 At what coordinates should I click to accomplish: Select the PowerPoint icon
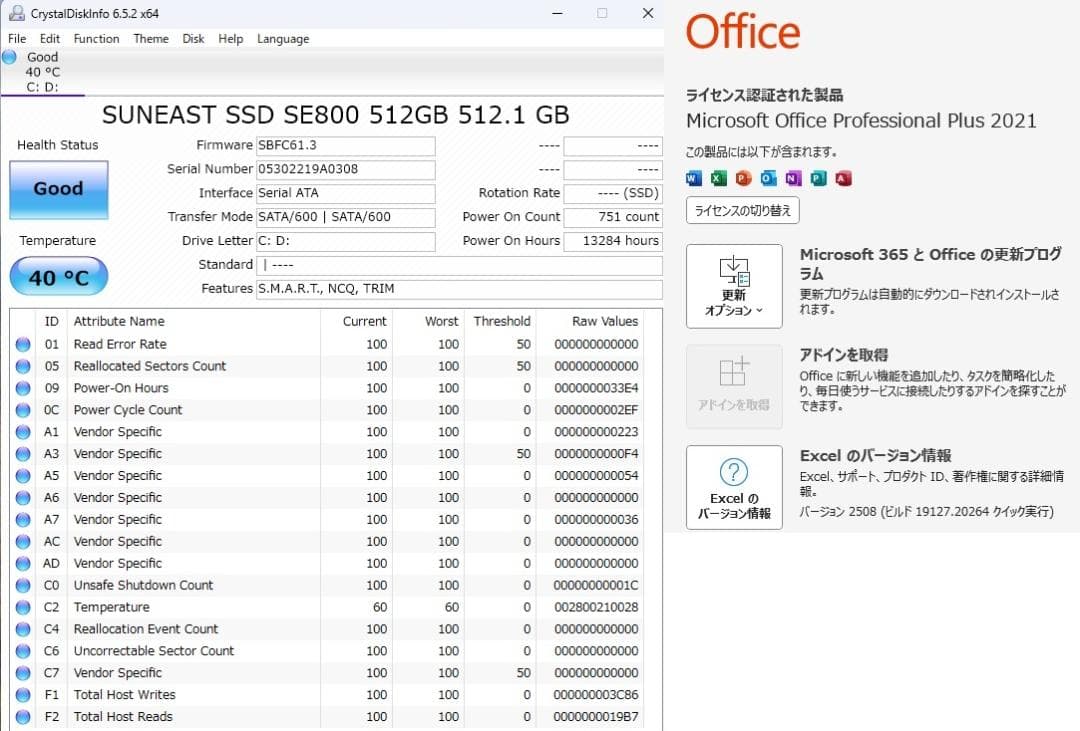[x=744, y=178]
